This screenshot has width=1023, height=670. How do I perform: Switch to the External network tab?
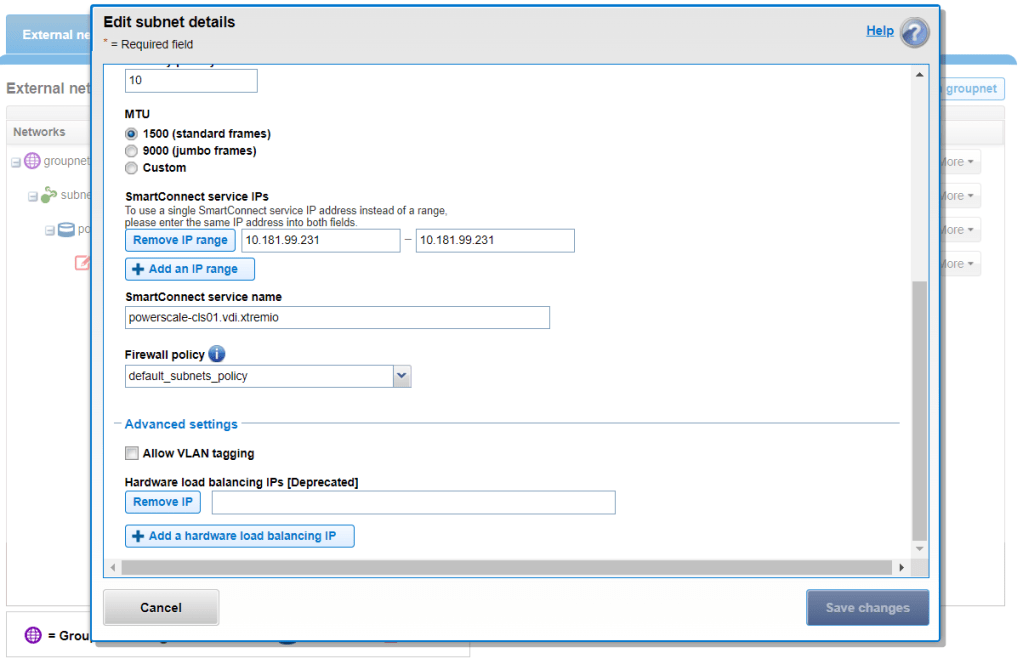click(50, 35)
